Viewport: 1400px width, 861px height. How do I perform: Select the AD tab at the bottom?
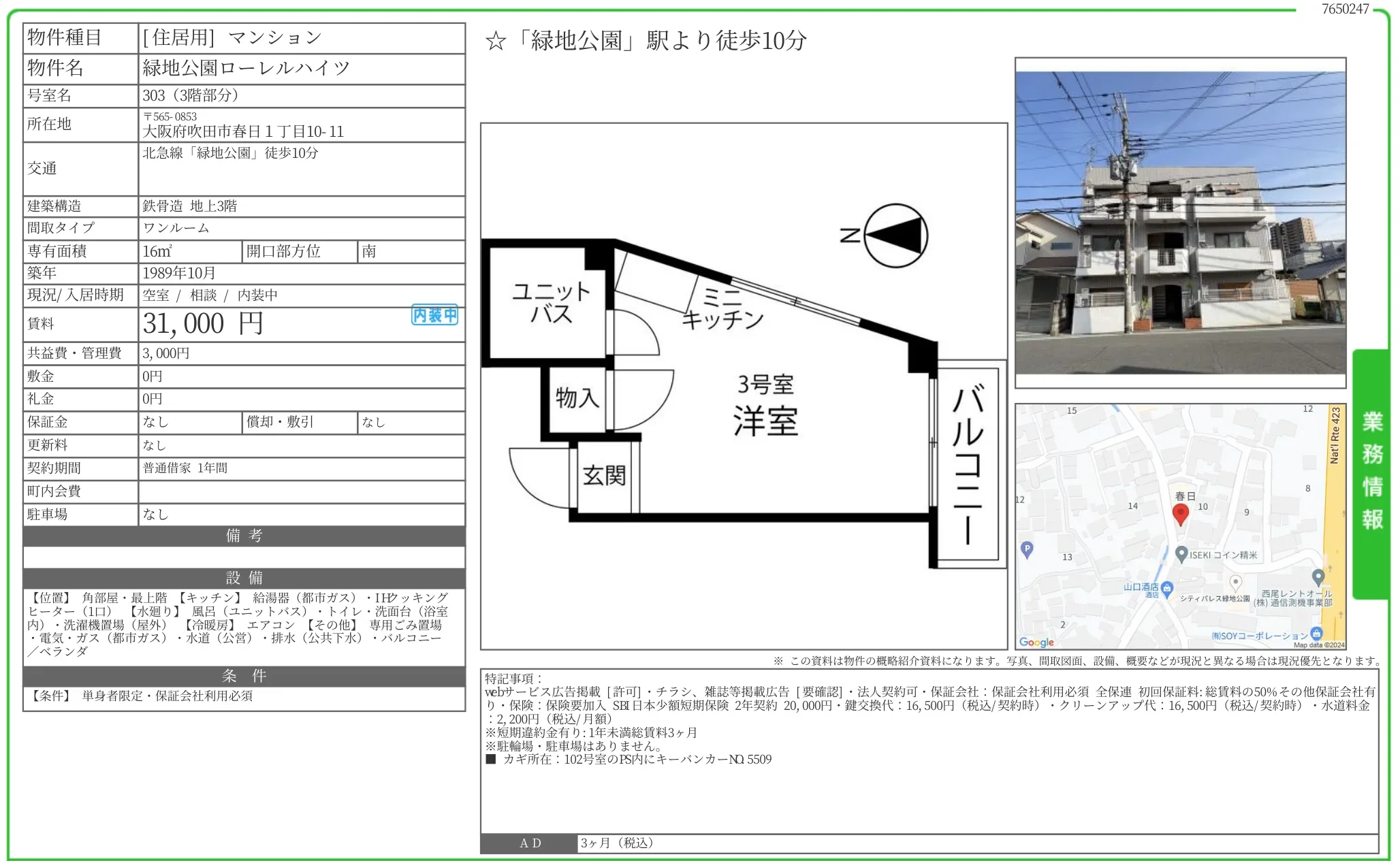pos(530,843)
